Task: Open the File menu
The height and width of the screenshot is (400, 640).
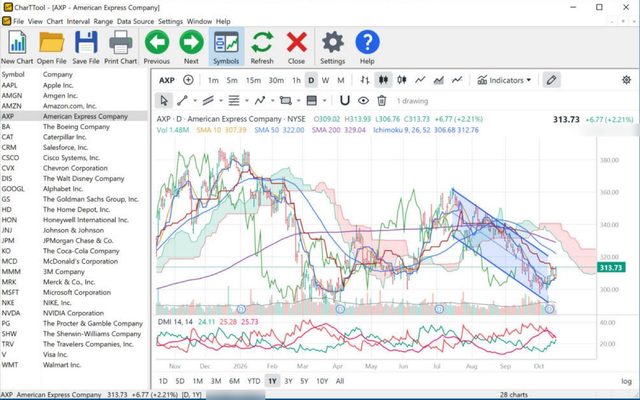Action: (x=18, y=21)
